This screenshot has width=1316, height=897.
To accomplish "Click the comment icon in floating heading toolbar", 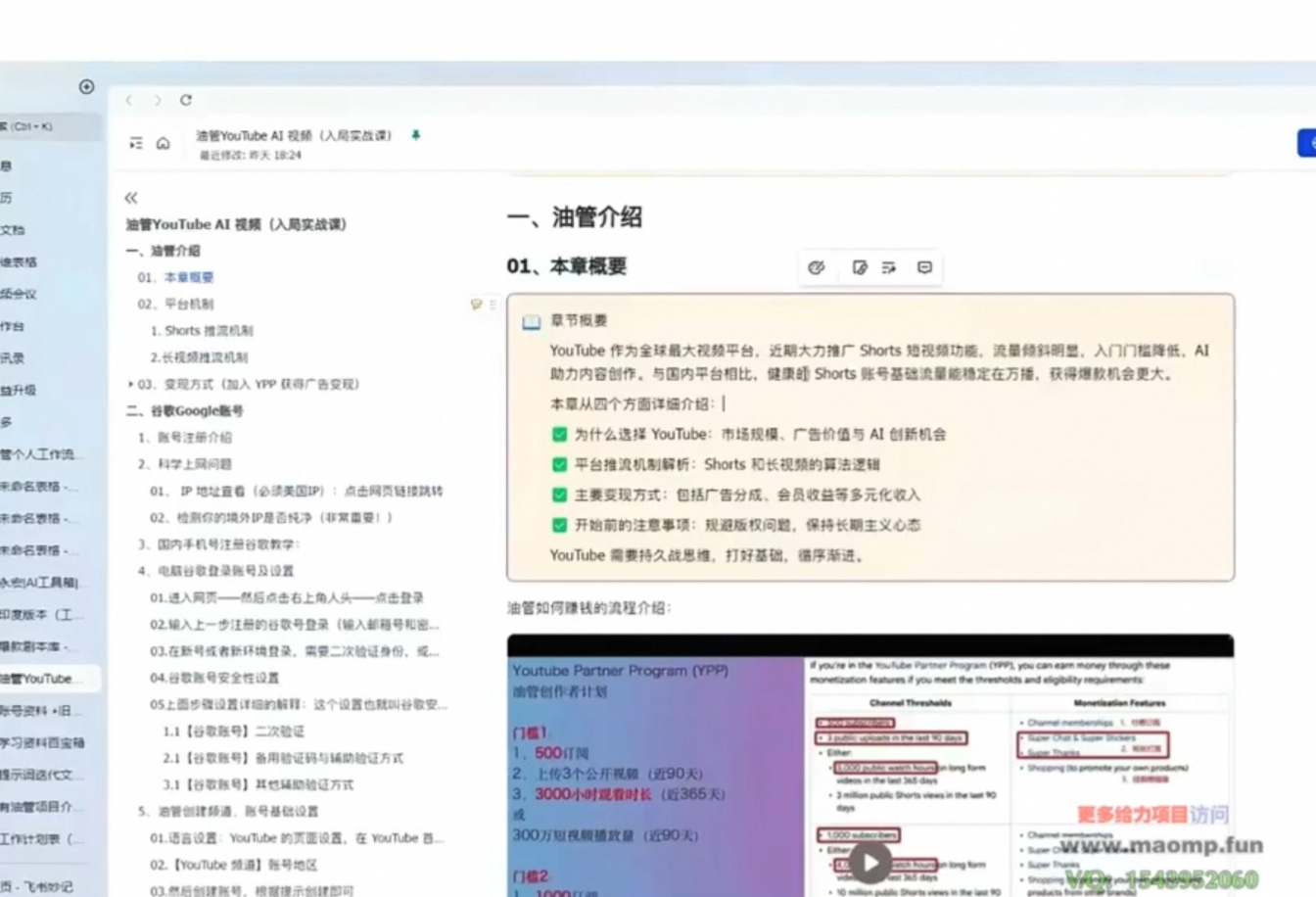I will tap(924, 267).
